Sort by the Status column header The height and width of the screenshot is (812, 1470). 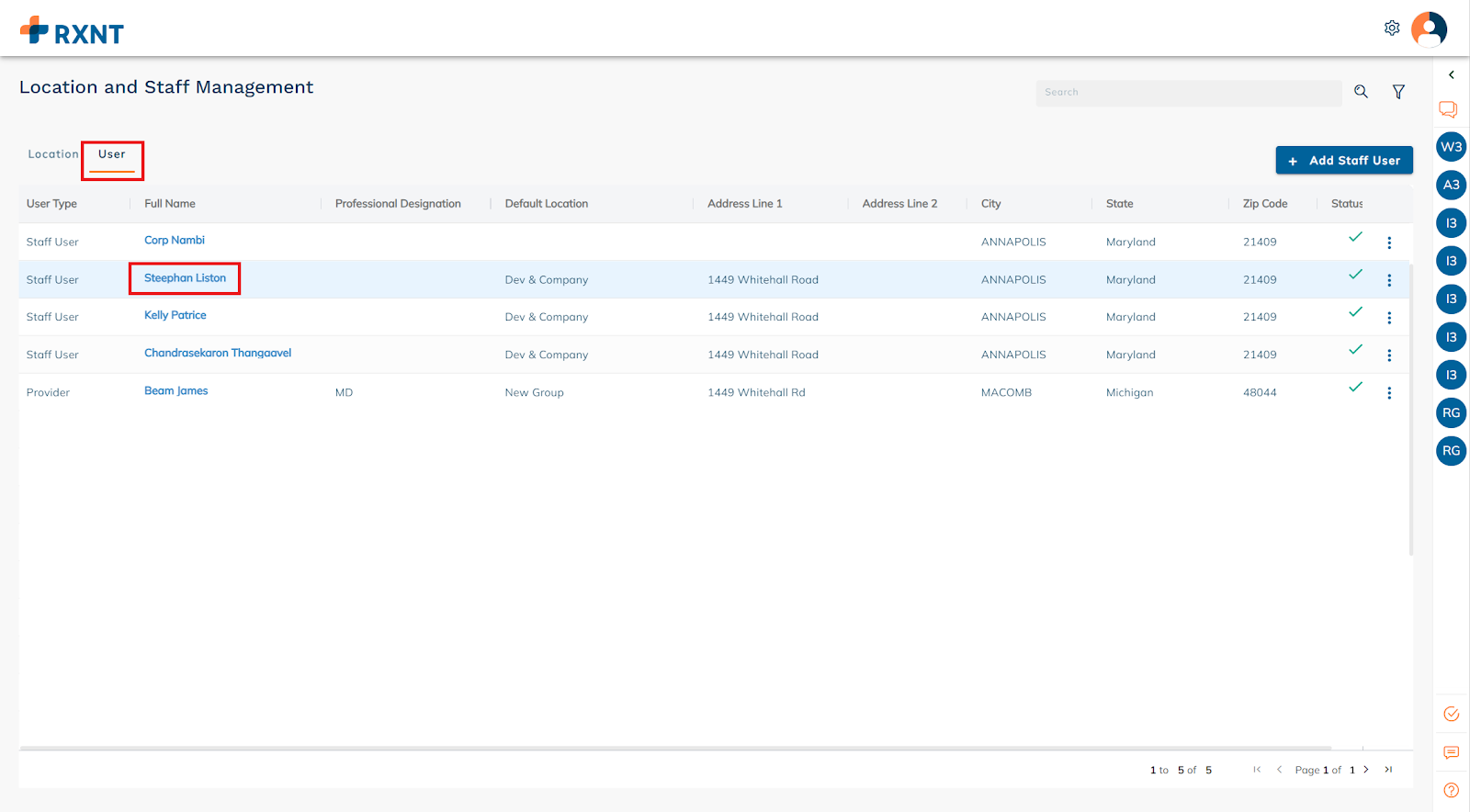point(1347,204)
